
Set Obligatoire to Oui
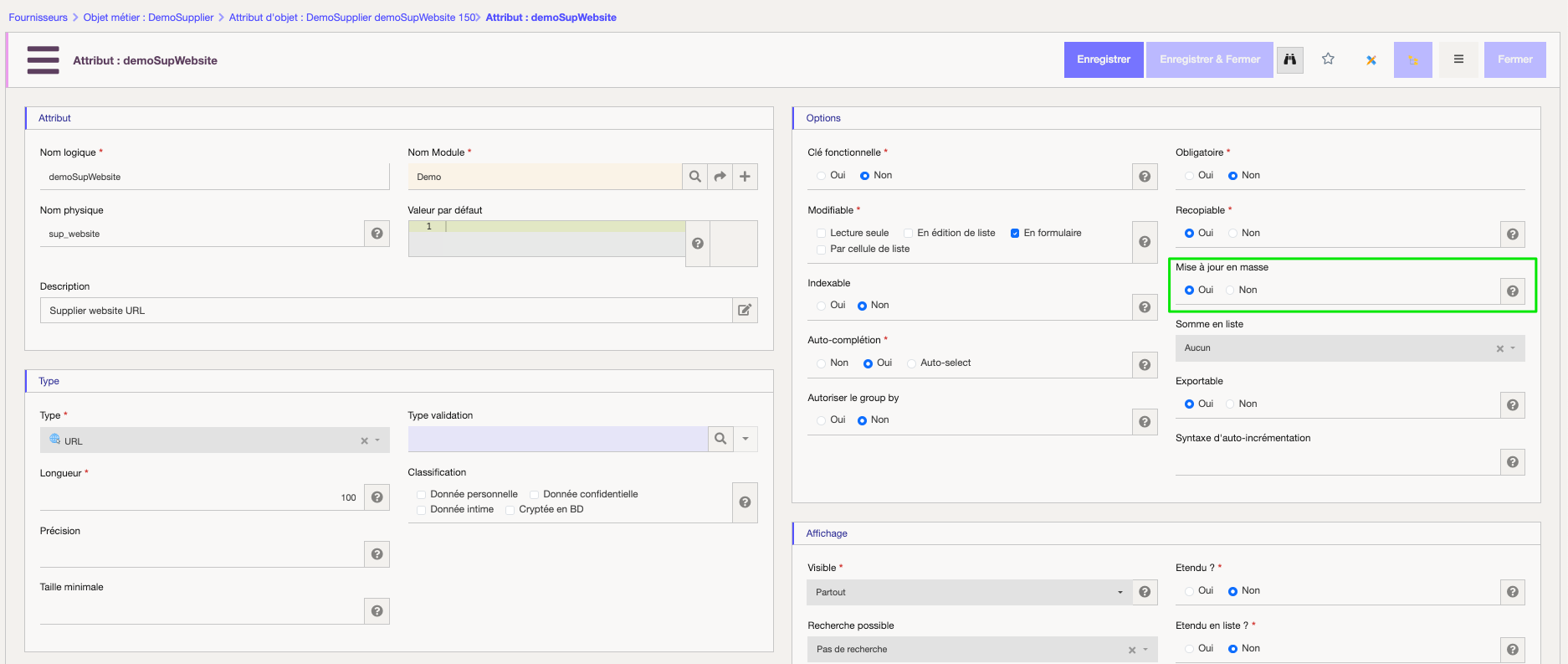pyautogui.click(x=1190, y=176)
